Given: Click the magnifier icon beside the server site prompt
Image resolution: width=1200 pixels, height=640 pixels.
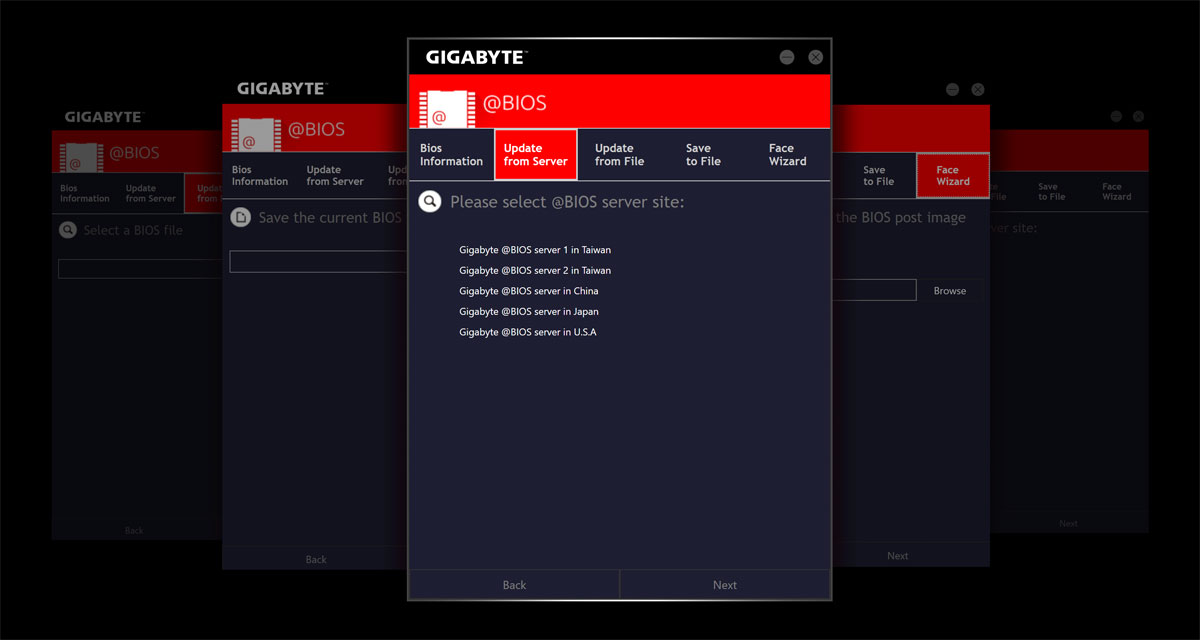Looking at the screenshot, I should [x=429, y=202].
